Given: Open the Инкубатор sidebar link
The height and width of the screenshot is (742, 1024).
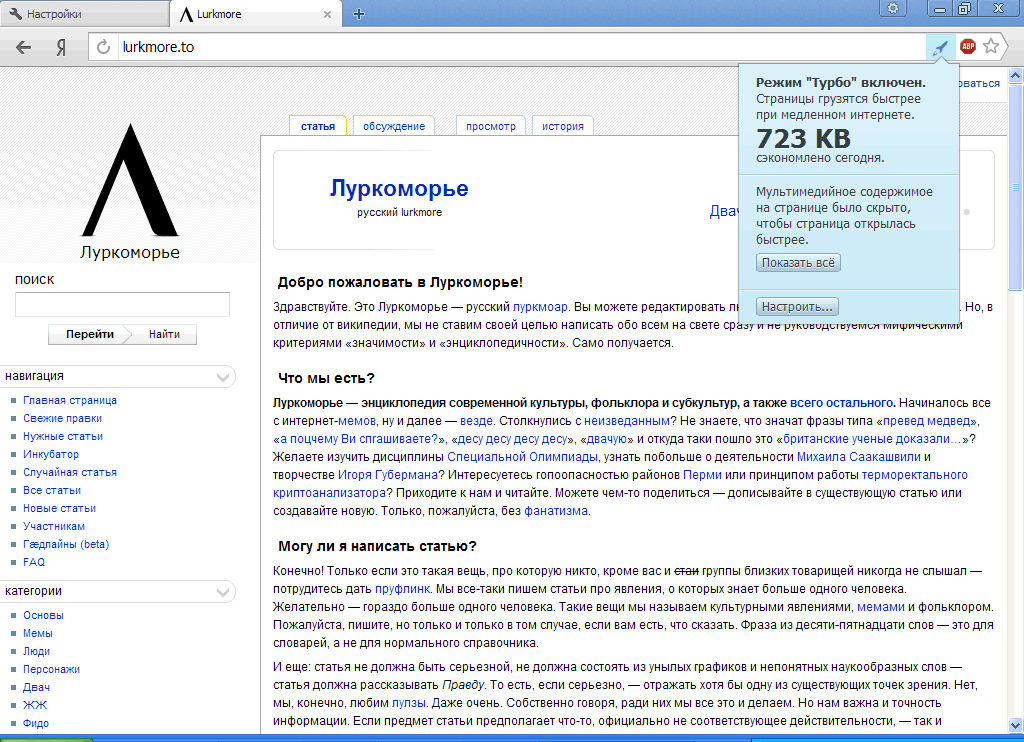Looking at the screenshot, I should click(51, 454).
